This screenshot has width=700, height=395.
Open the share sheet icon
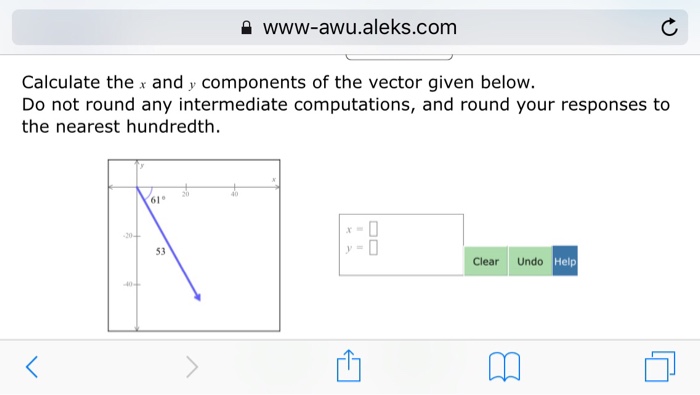(x=348, y=366)
